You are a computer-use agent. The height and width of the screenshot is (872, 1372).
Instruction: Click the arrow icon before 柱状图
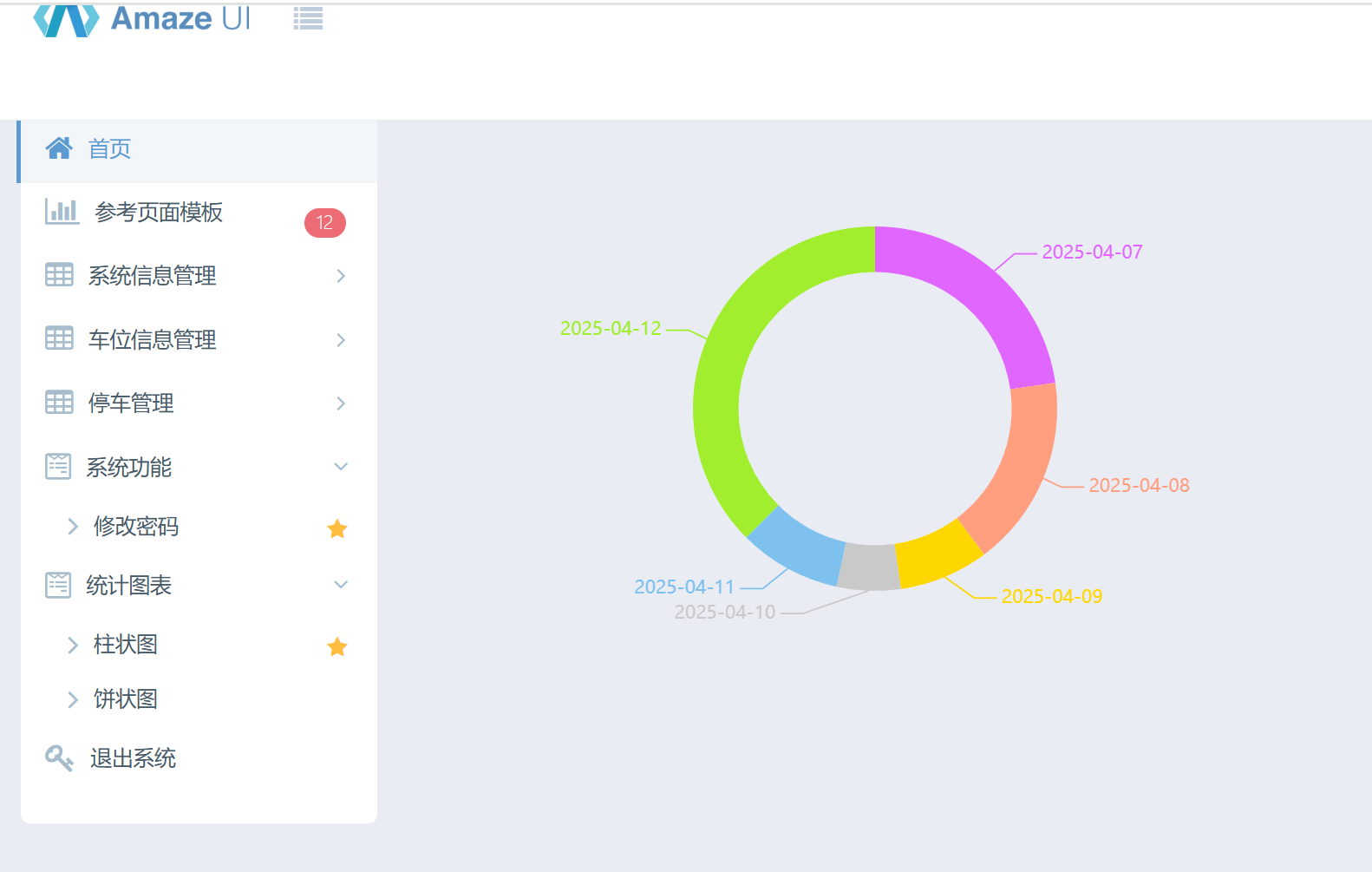click(x=73, y=645)
